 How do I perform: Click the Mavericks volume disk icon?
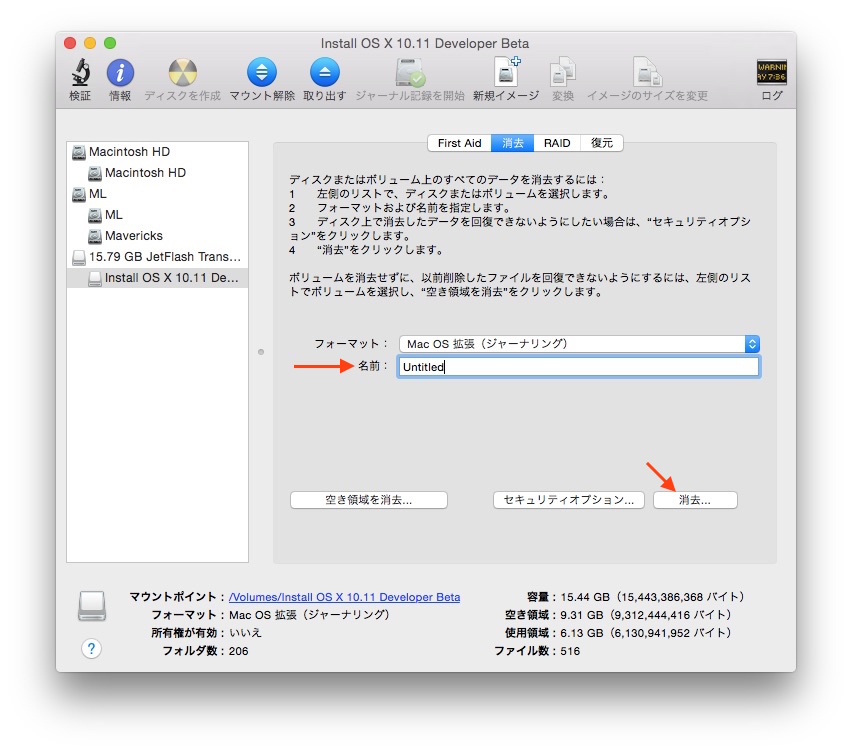coord(95,236)
